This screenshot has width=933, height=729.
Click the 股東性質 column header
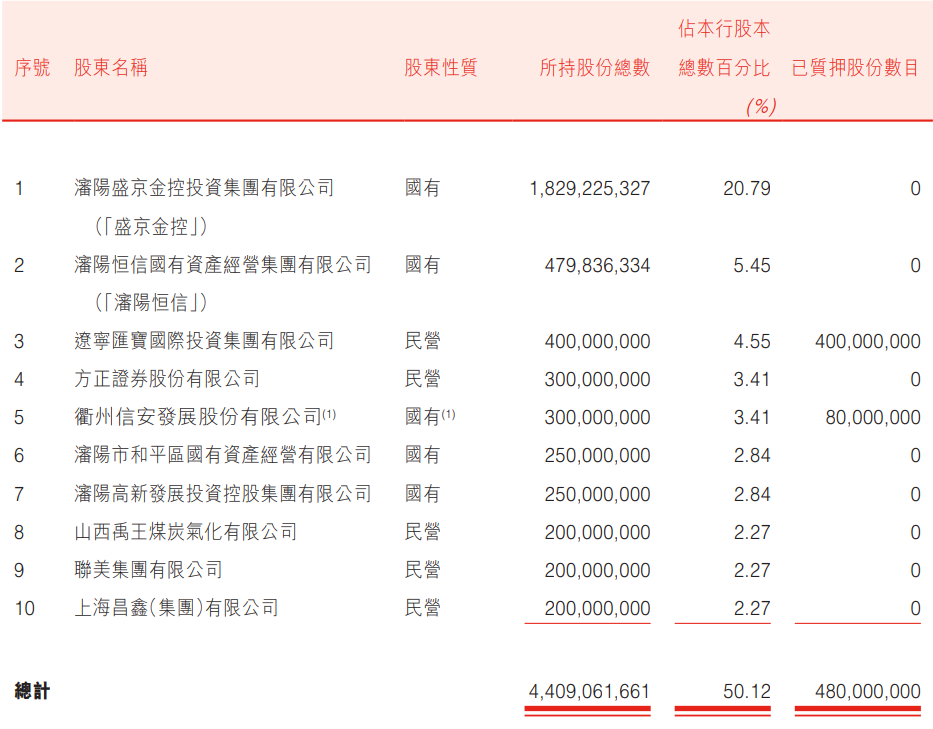pyautogui.click(x=441, y=68)
